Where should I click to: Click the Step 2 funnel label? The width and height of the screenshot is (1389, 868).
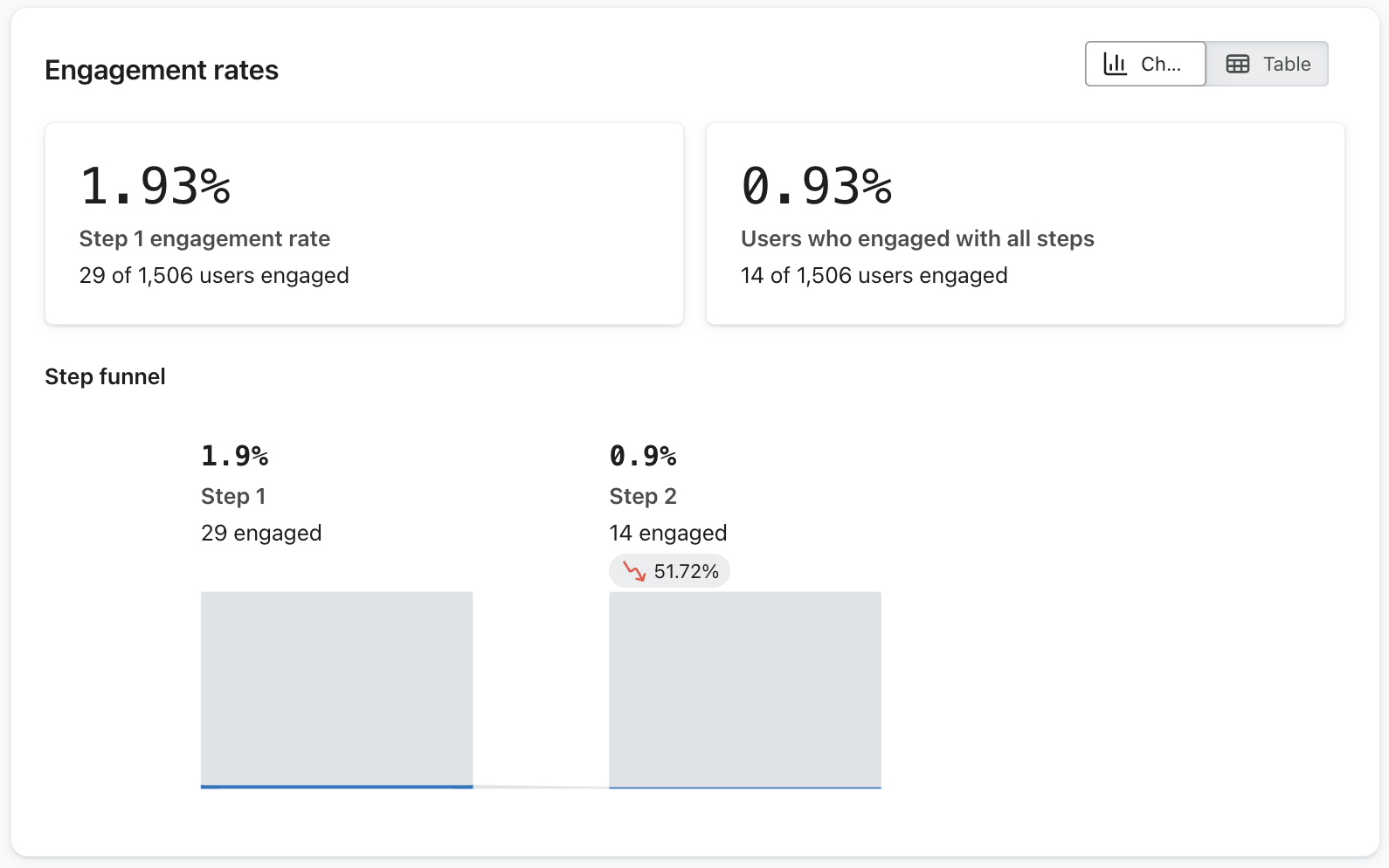(x=643, y=496)
